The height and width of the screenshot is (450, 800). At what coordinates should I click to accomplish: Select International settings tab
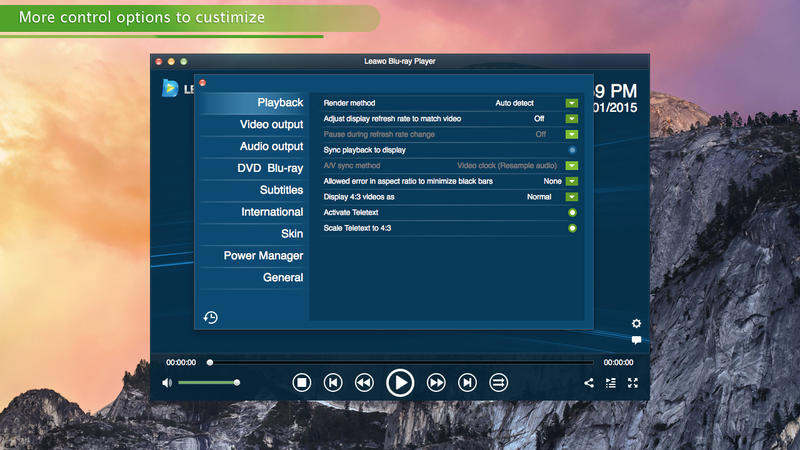253,212
